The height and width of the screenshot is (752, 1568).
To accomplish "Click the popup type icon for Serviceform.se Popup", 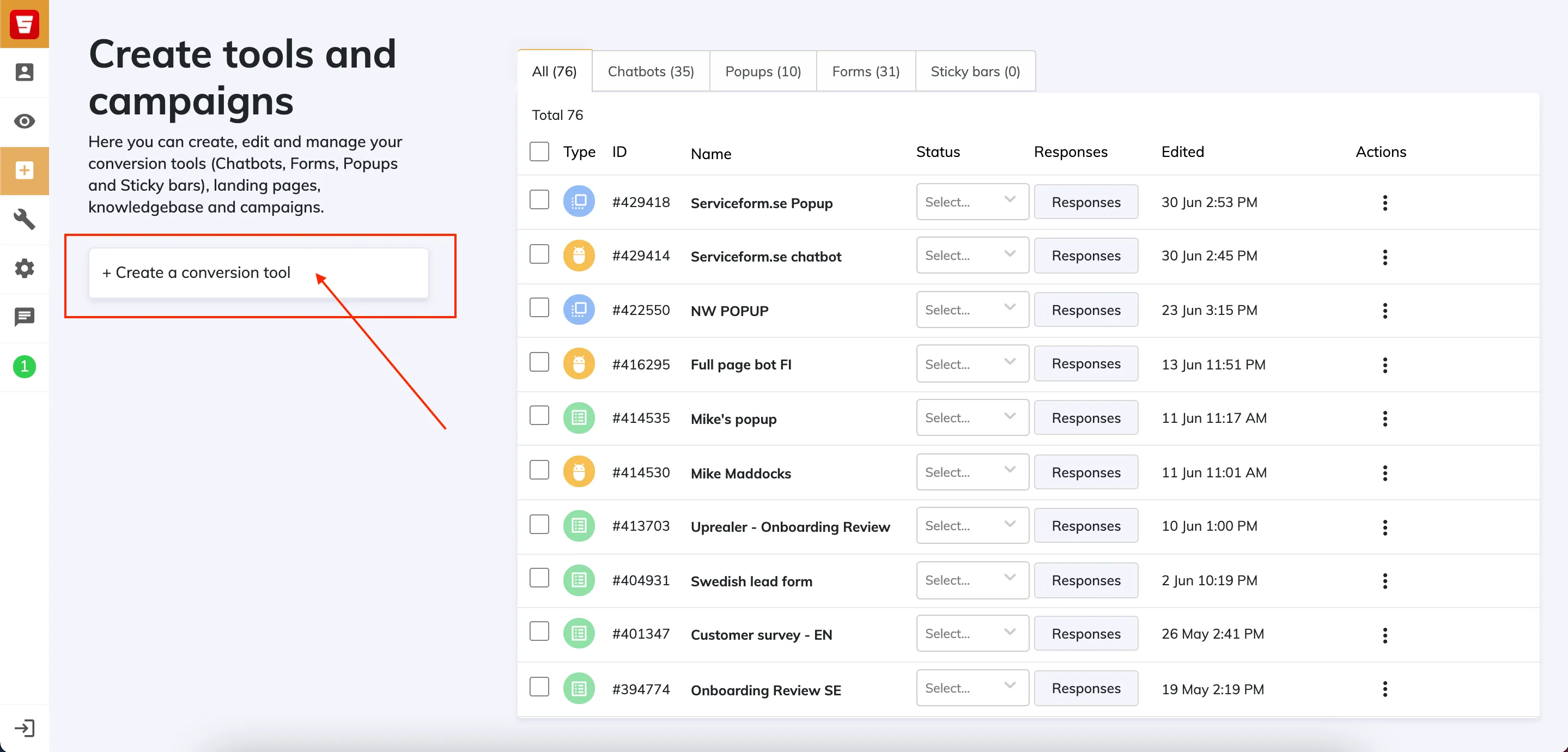I will tap(578, 201).
